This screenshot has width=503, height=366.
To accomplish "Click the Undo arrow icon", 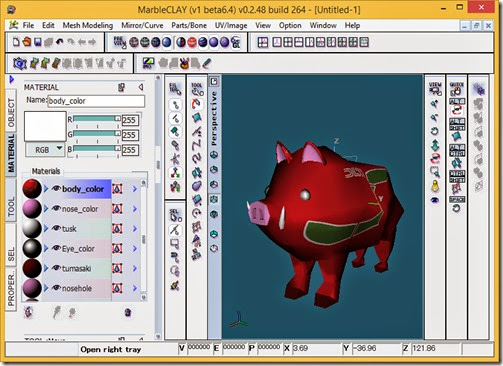I will pos(60,42).
